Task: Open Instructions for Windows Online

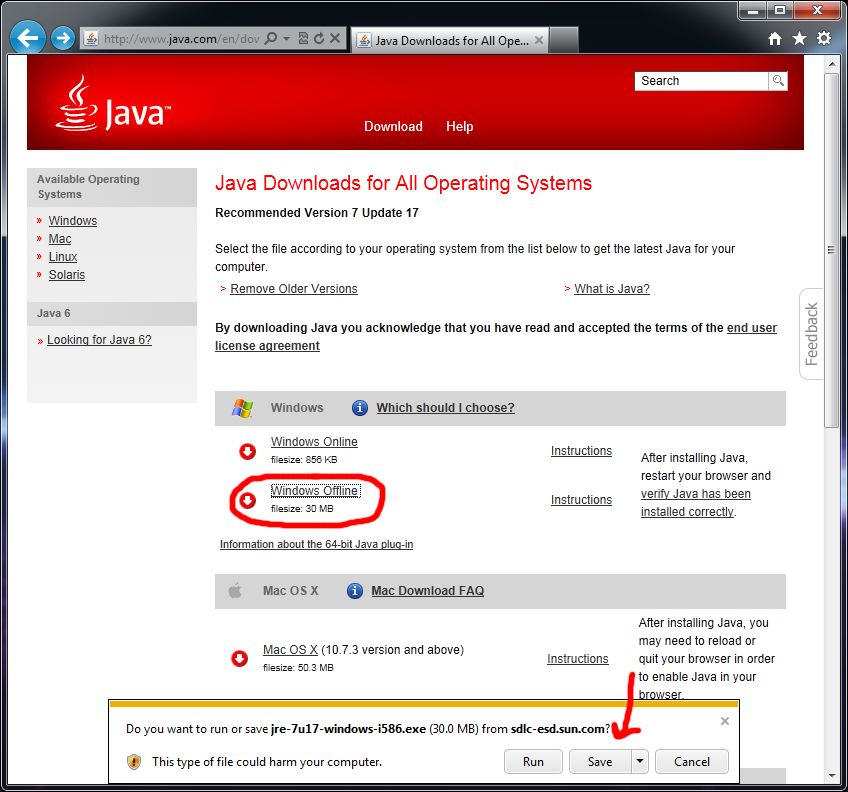Action: 581,451
